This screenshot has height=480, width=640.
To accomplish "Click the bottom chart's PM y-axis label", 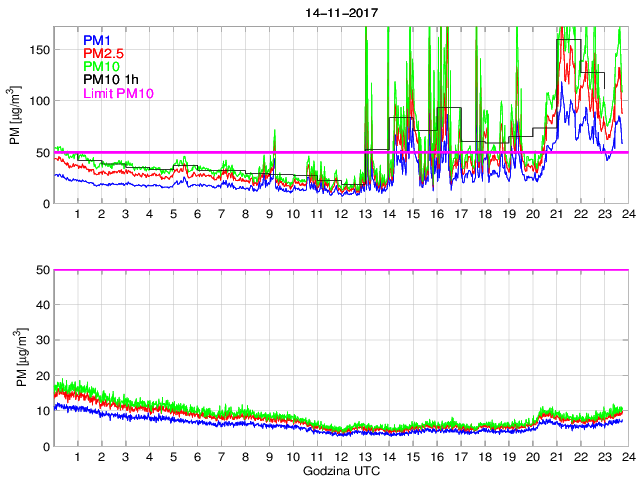I will 15,357.
